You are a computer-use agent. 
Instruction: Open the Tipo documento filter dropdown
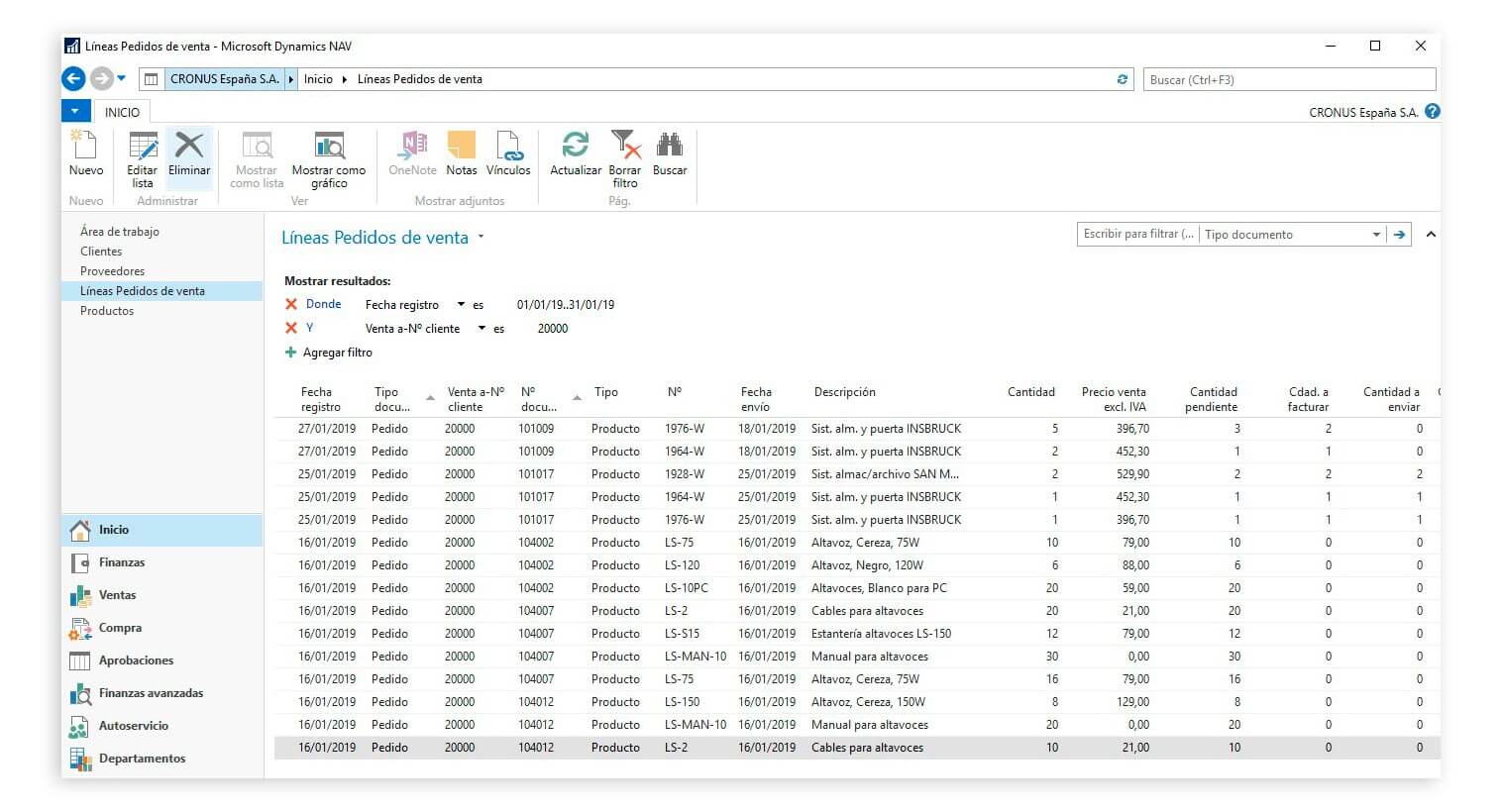coord(1376,235)
